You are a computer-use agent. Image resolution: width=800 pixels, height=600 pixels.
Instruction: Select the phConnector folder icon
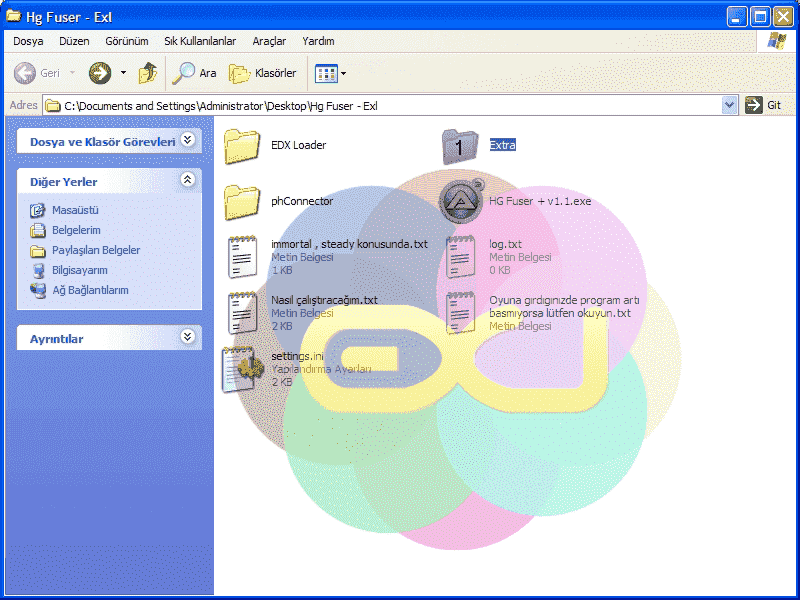pos(242,203)
